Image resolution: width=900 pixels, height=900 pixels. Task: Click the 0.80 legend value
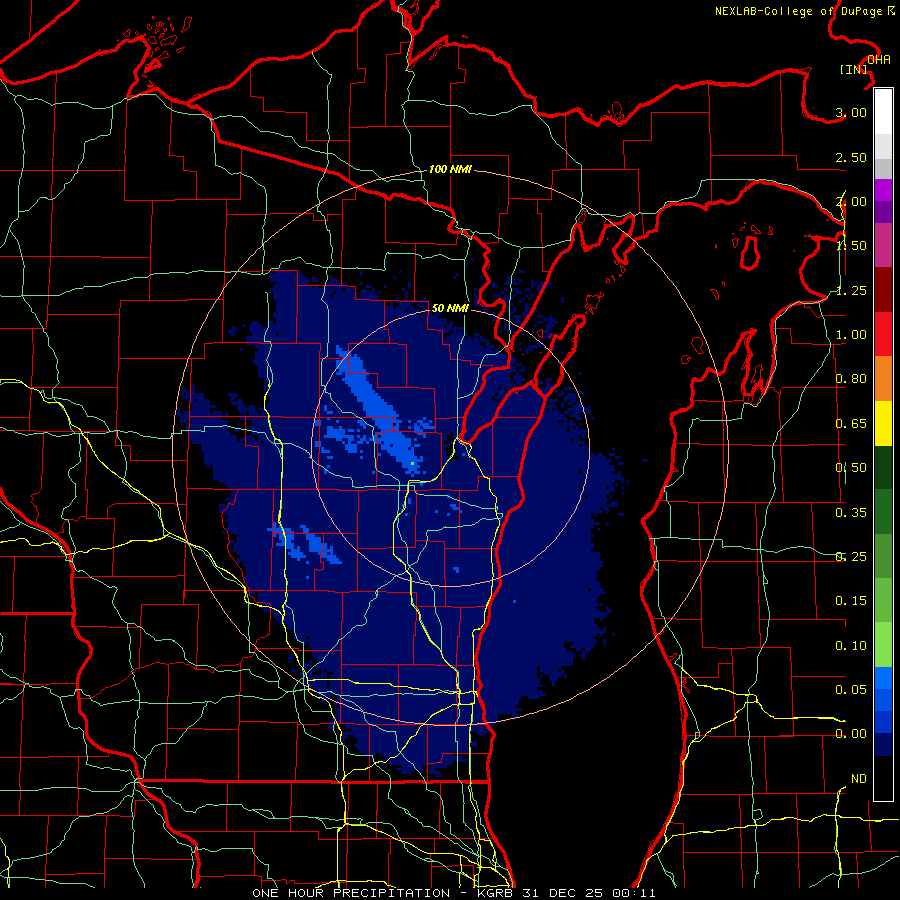(851, 379)
